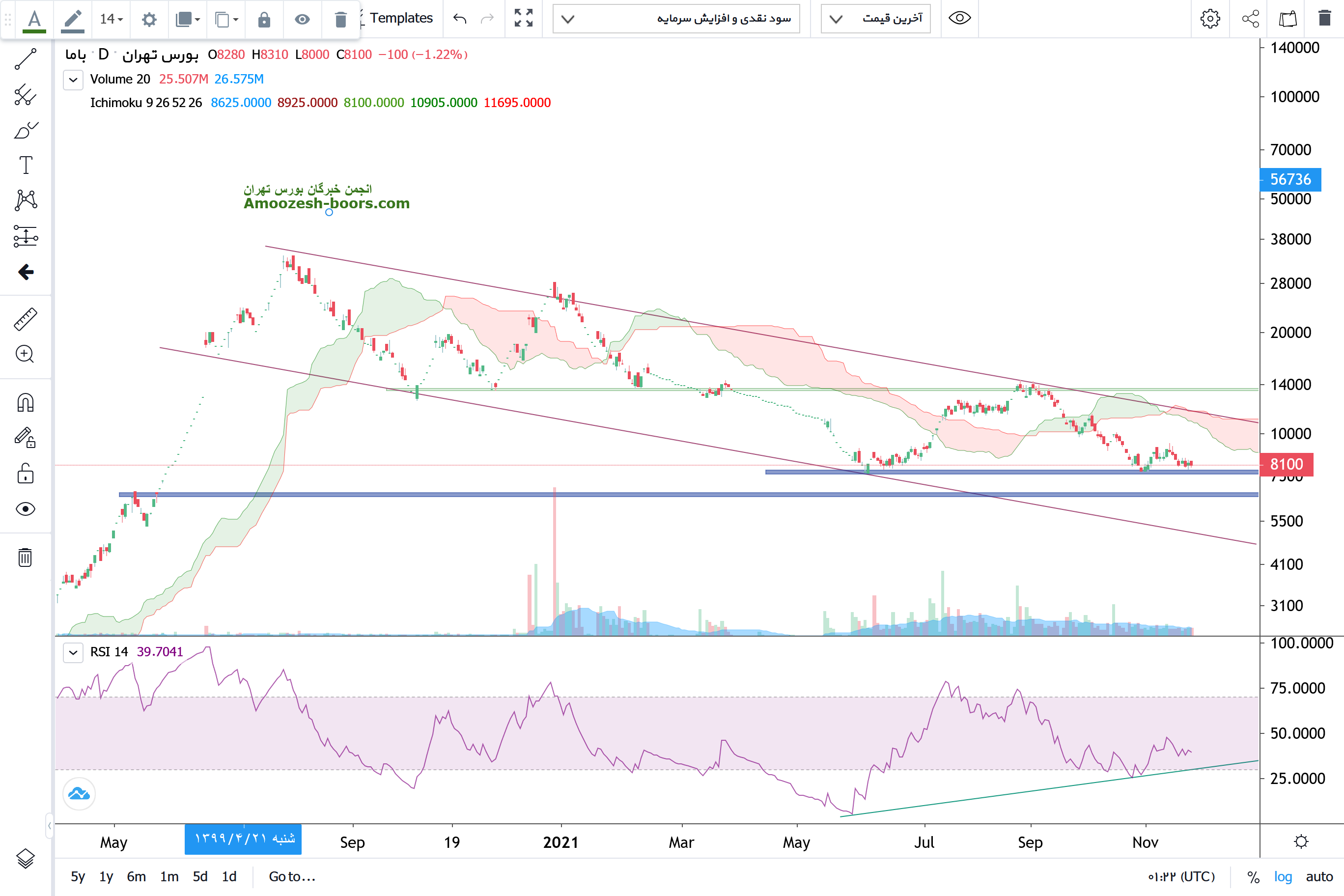
Task: Open the text color picker A
Action: 34,20
